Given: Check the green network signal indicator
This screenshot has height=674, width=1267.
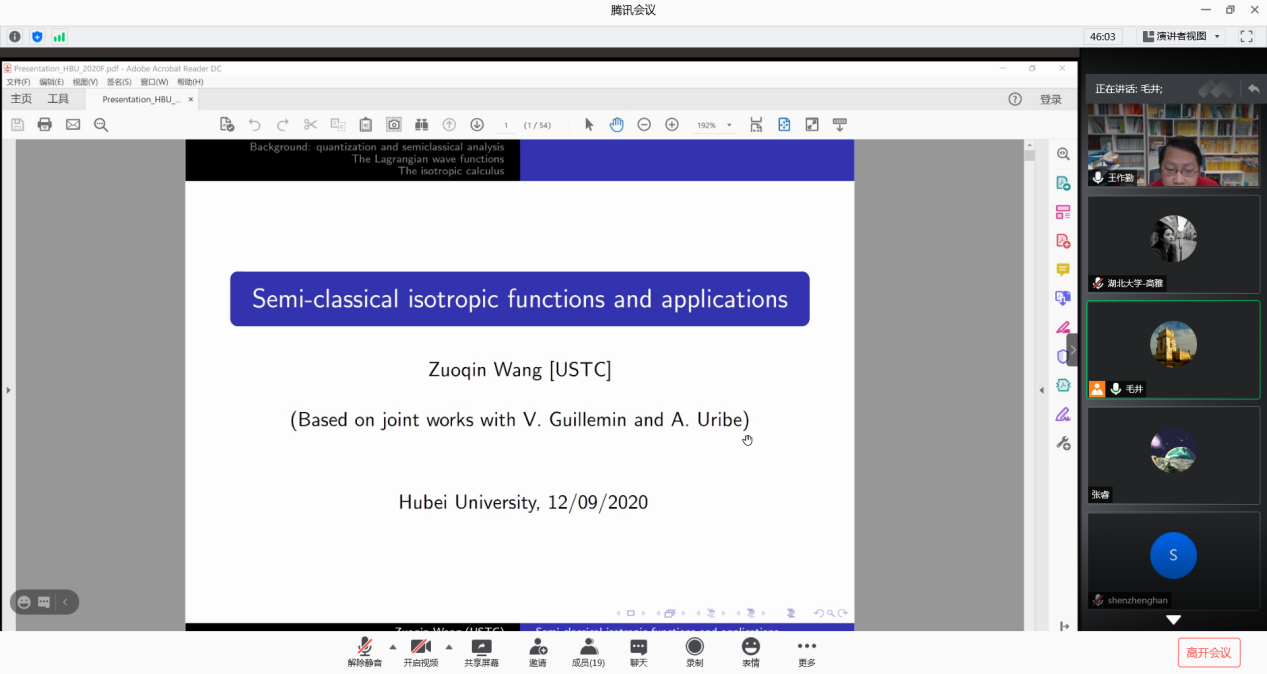Looking at the screenshot, I should pyautogui.click(x=59, y=37).
